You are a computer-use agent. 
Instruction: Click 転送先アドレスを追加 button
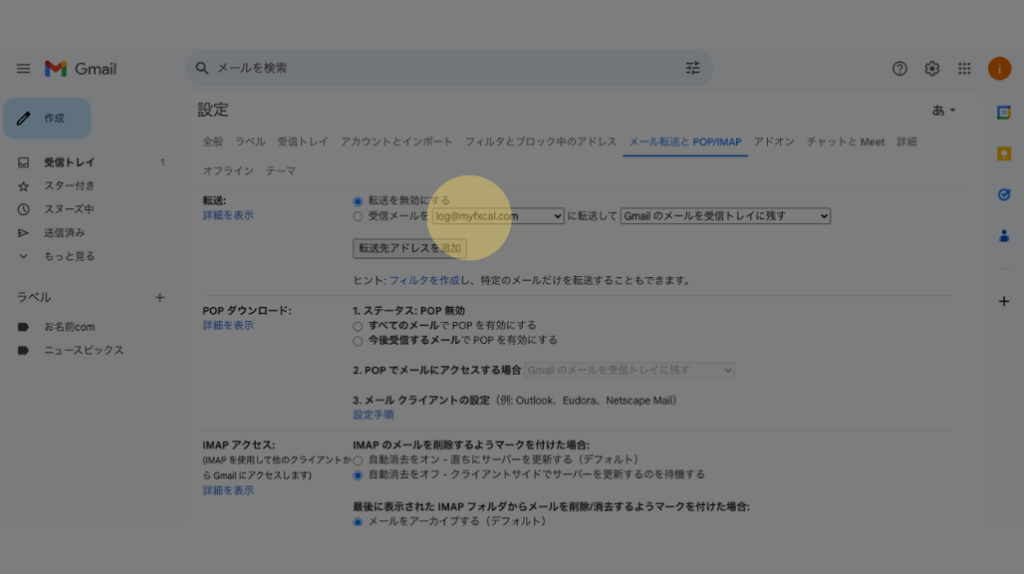pos(410,248)
